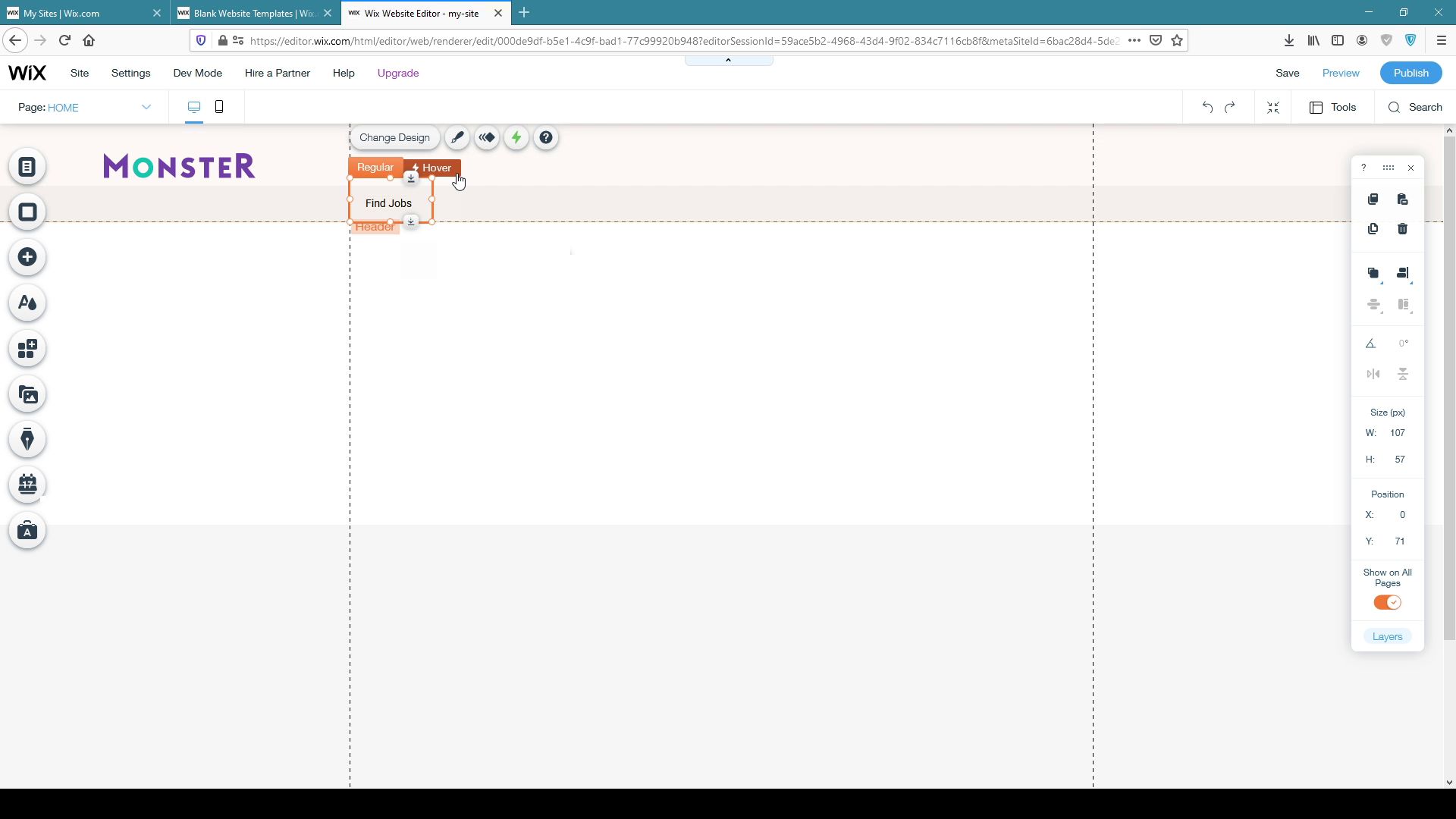Open animation settings with the lightning icon
Viewport: 1456px width, 819px height.
click(516, 137)
